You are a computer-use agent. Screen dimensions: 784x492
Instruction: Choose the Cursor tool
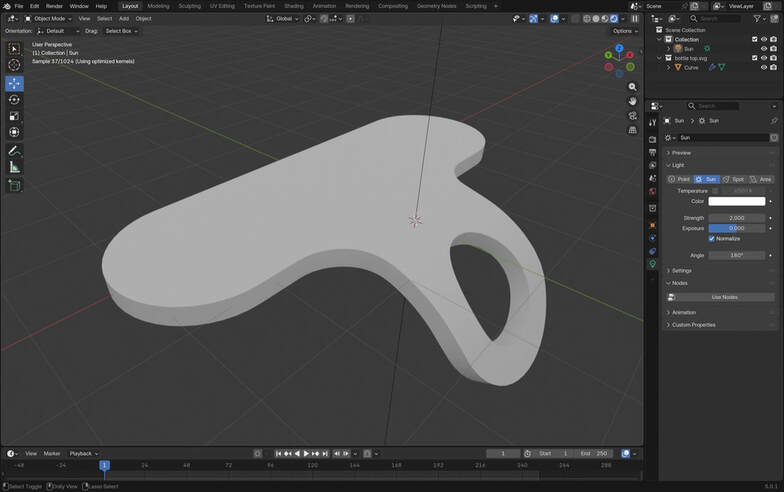pyautogui.click(x=14, y=65)
